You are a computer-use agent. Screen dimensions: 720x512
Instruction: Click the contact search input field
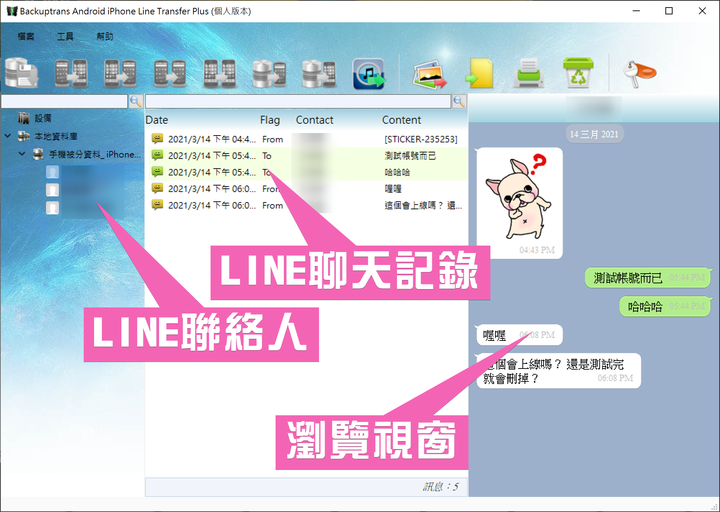[x=64, y=101]
